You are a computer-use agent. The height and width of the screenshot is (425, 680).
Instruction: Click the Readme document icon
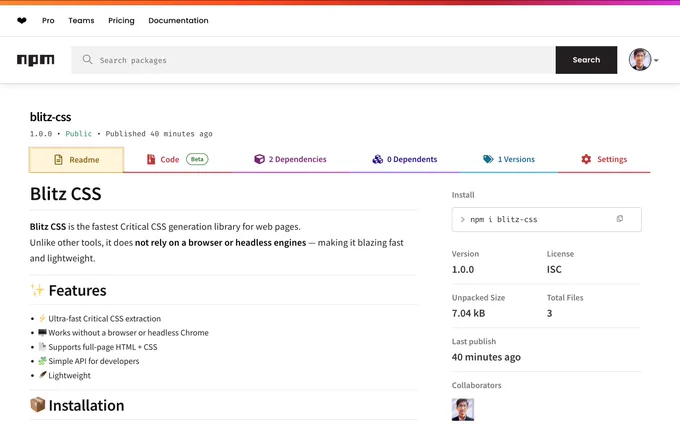[x=58, y=160]
